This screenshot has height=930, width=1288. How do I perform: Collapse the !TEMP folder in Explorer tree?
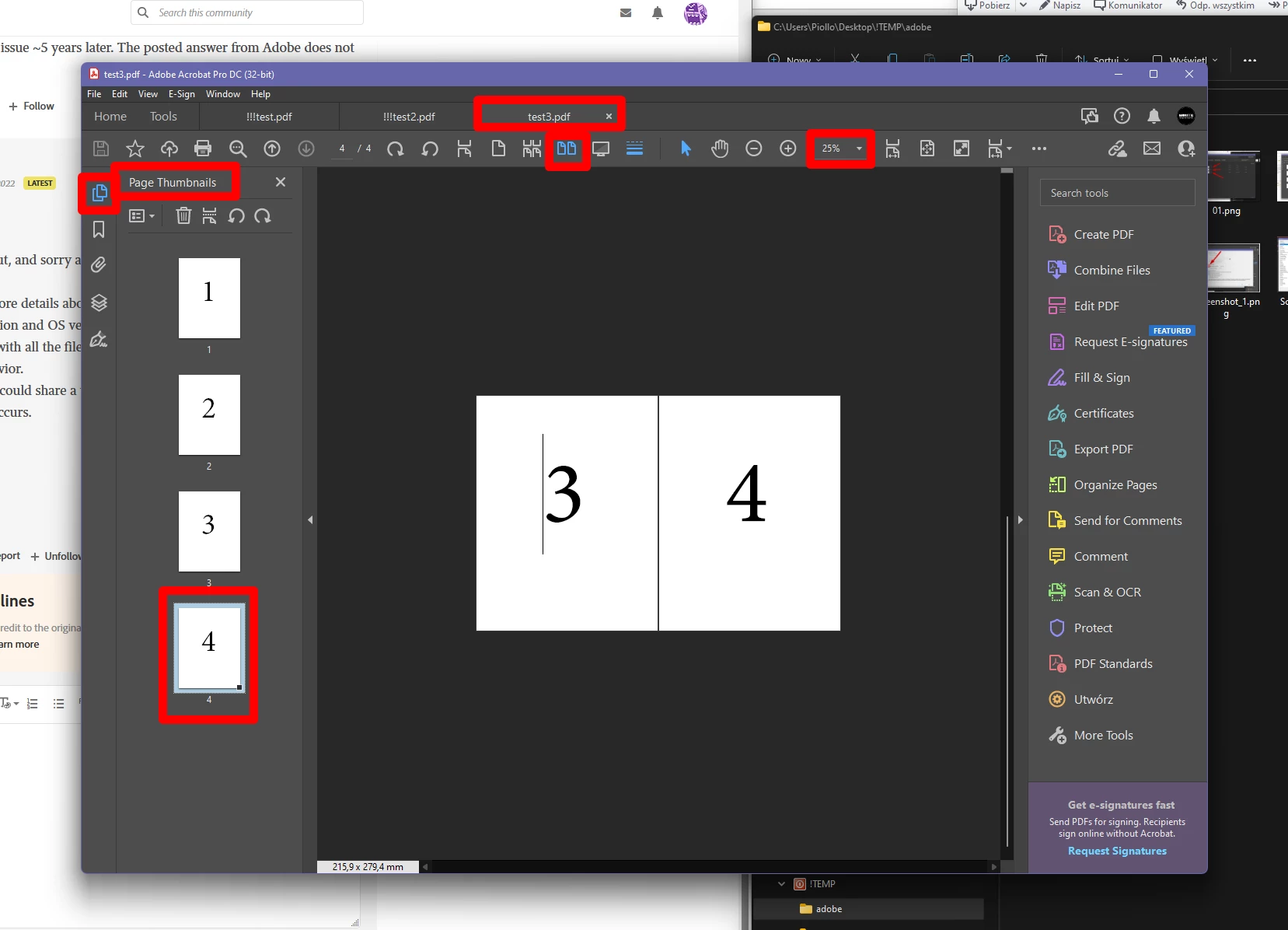coord(782,884)
